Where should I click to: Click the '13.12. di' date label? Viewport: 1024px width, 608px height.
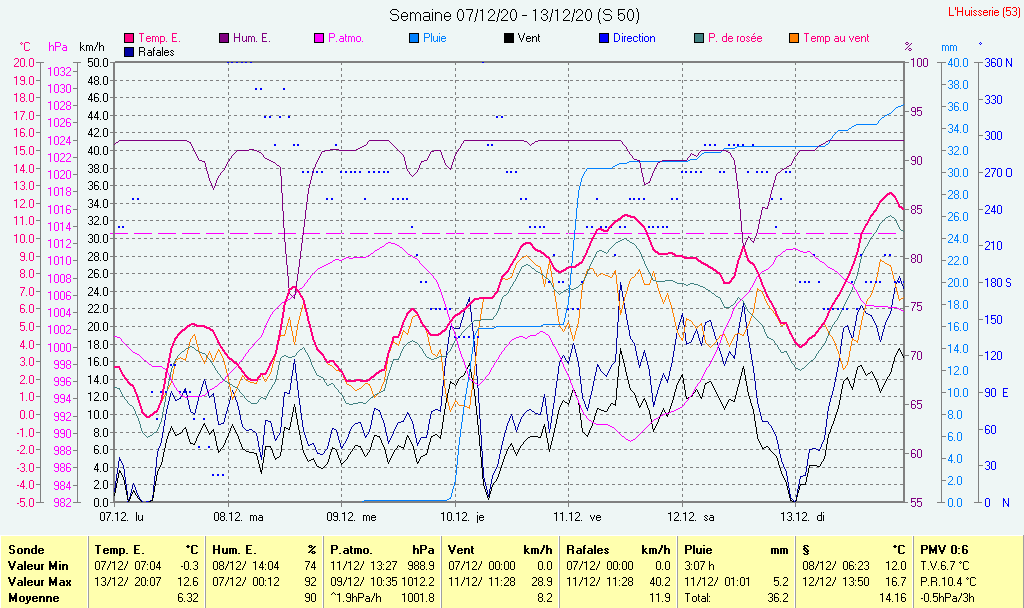(803, 517)
